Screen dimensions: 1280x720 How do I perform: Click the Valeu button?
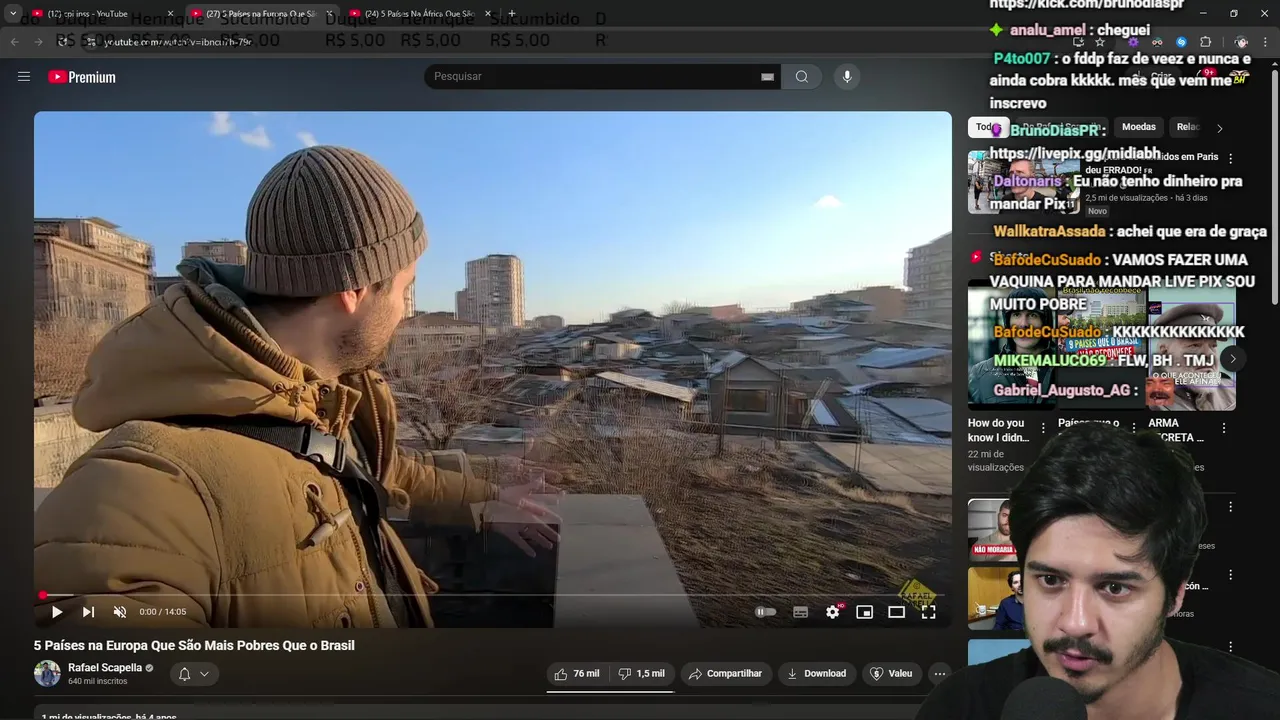[x=892, y=674]
